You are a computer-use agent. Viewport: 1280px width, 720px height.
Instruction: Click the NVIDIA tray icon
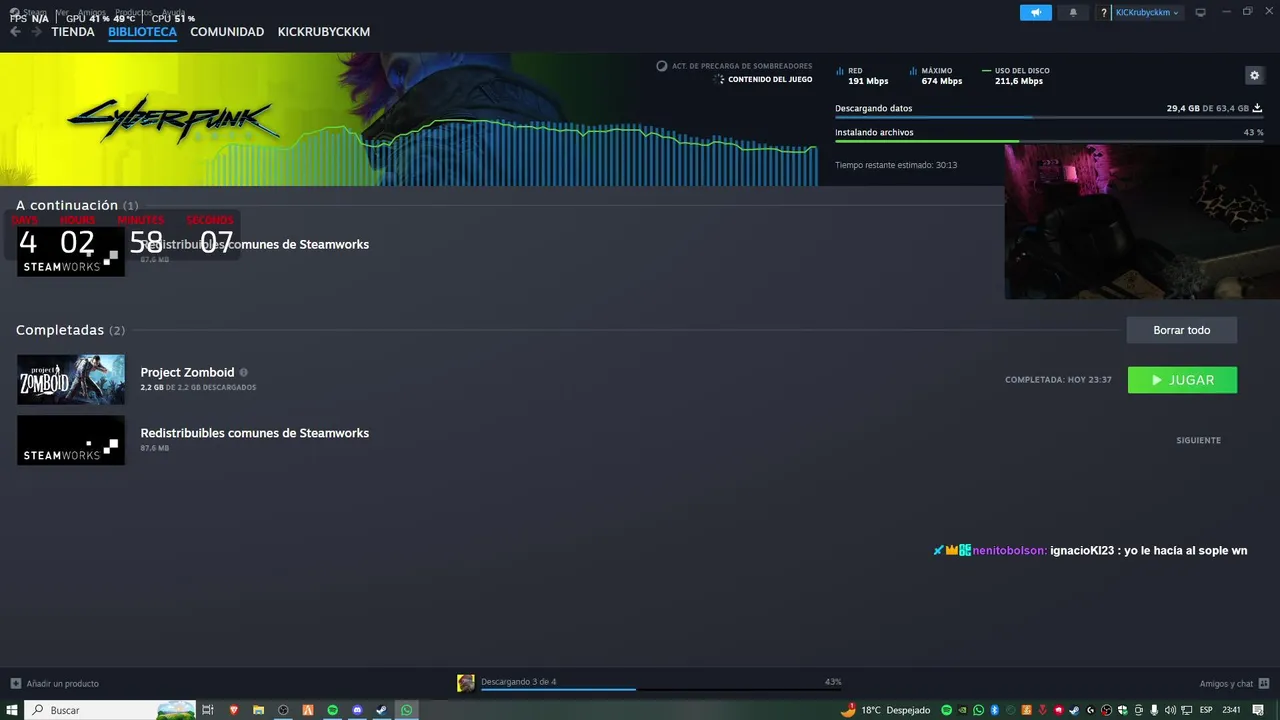pyautogui.click(x=962, y=710)
